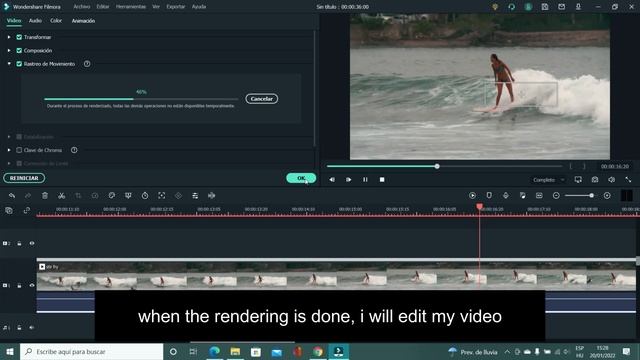The image size is (640, 360).
Task: Click the motion tracking target icon
Action: click(x=162, y=196)
